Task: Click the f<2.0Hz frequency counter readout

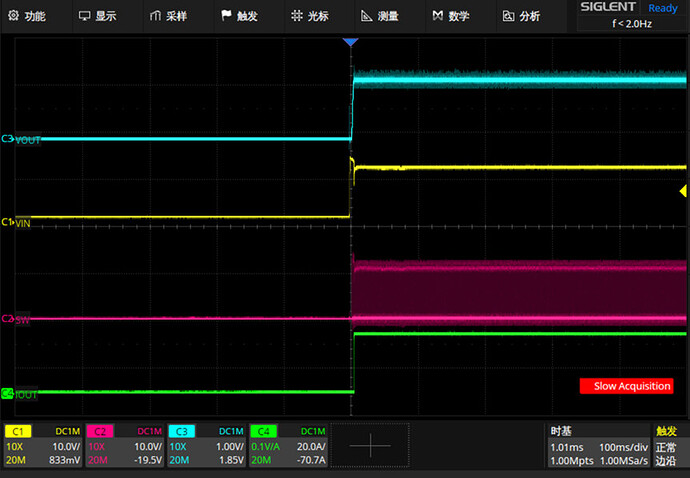Action: coord(632,24)
